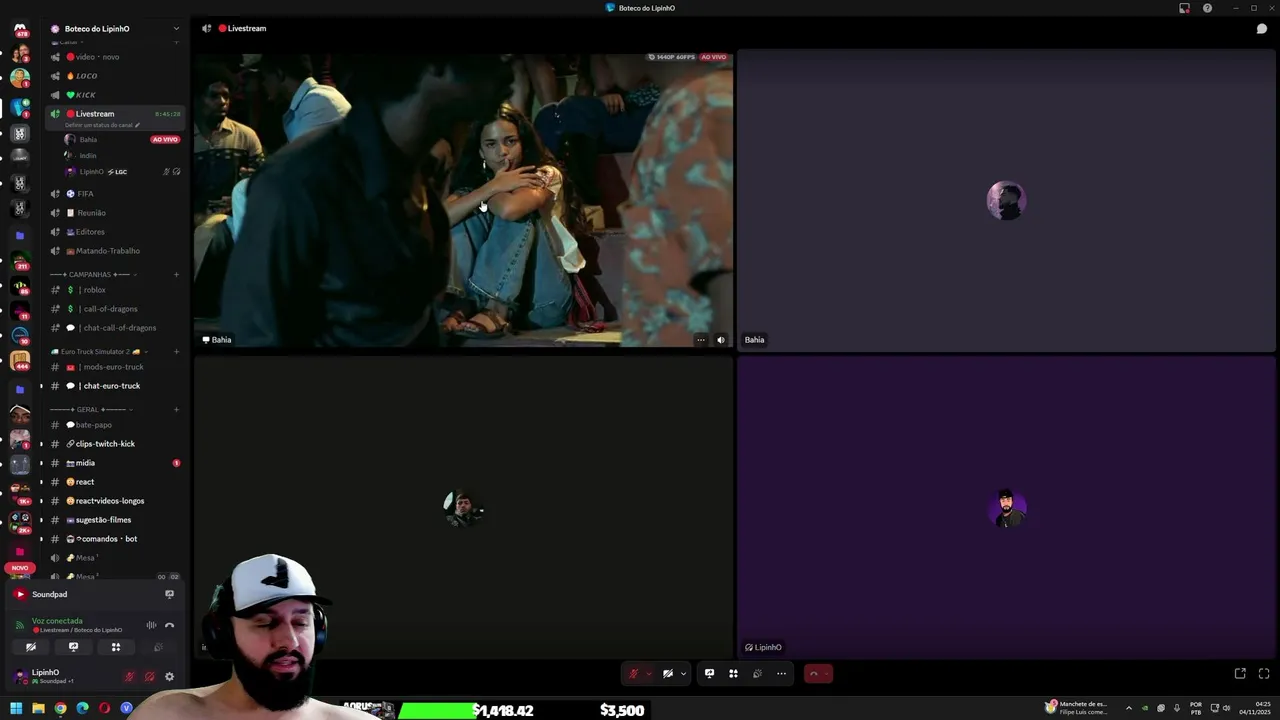Select user indiin in voice list

[88, 156]
